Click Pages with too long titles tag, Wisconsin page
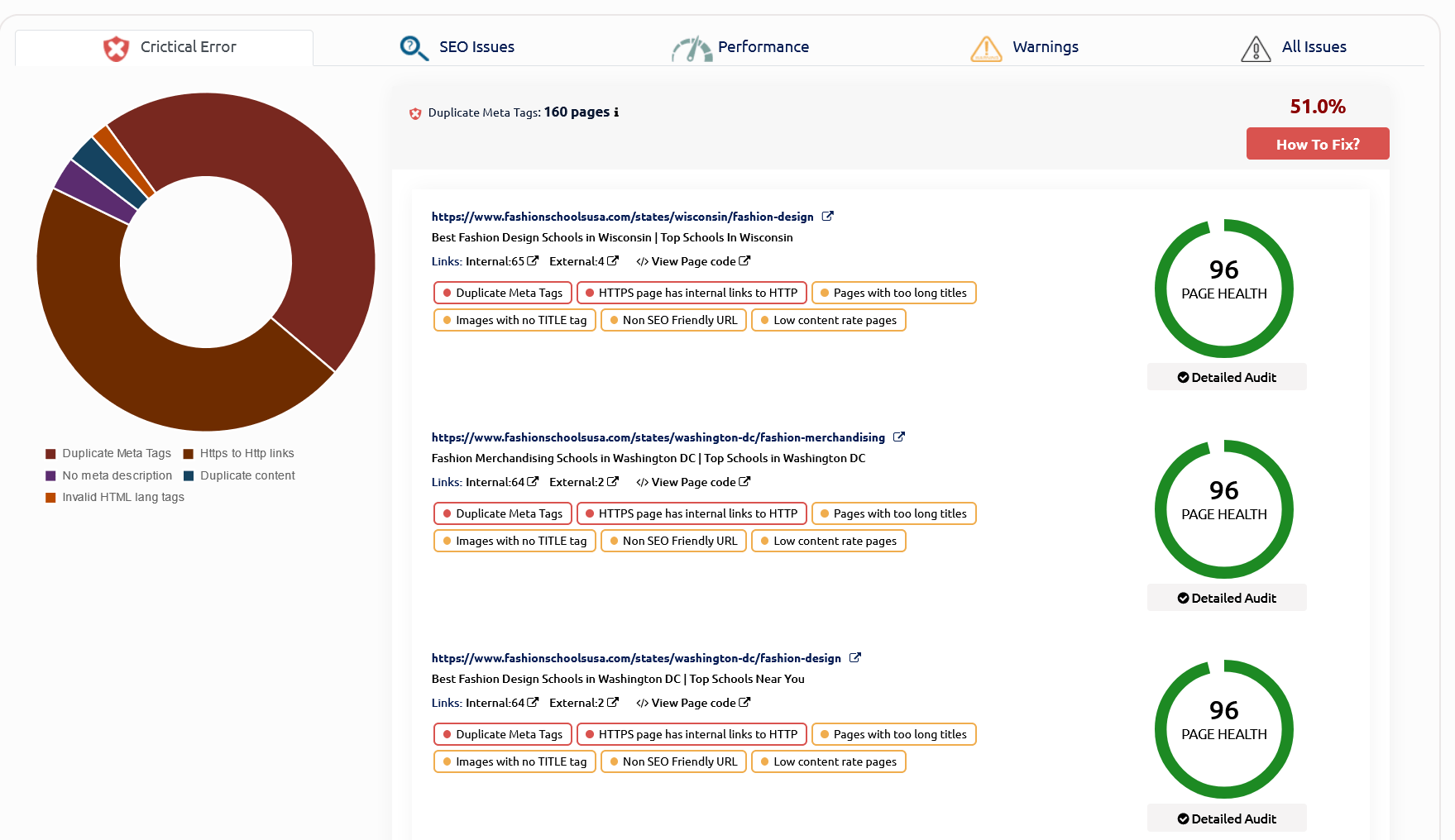 (894, 293)
